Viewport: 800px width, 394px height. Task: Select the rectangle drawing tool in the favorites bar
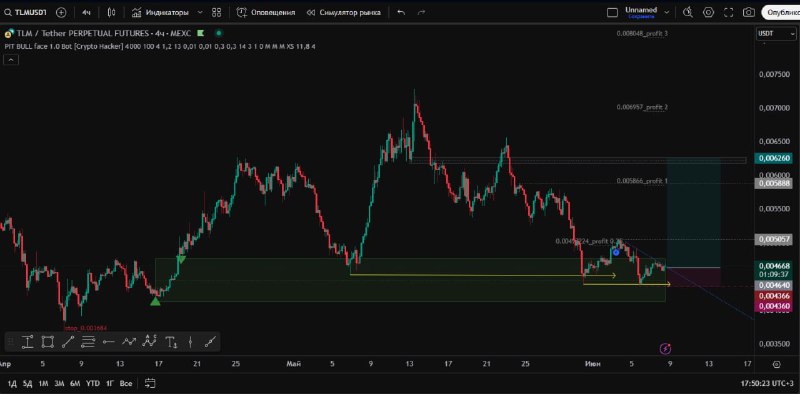tap(47, 342)
